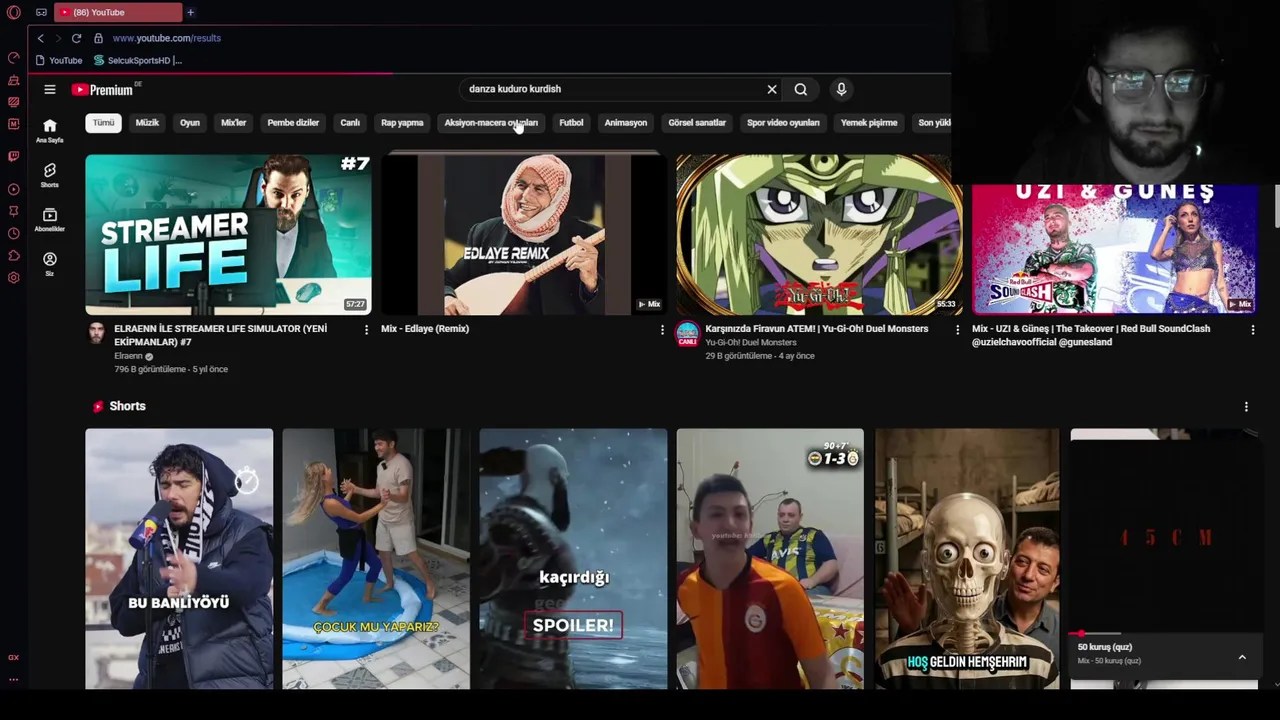Open the Shorts section three-dot menu
The width and height of the screenshot is (1280, 720).
[x=1246, y=406]
